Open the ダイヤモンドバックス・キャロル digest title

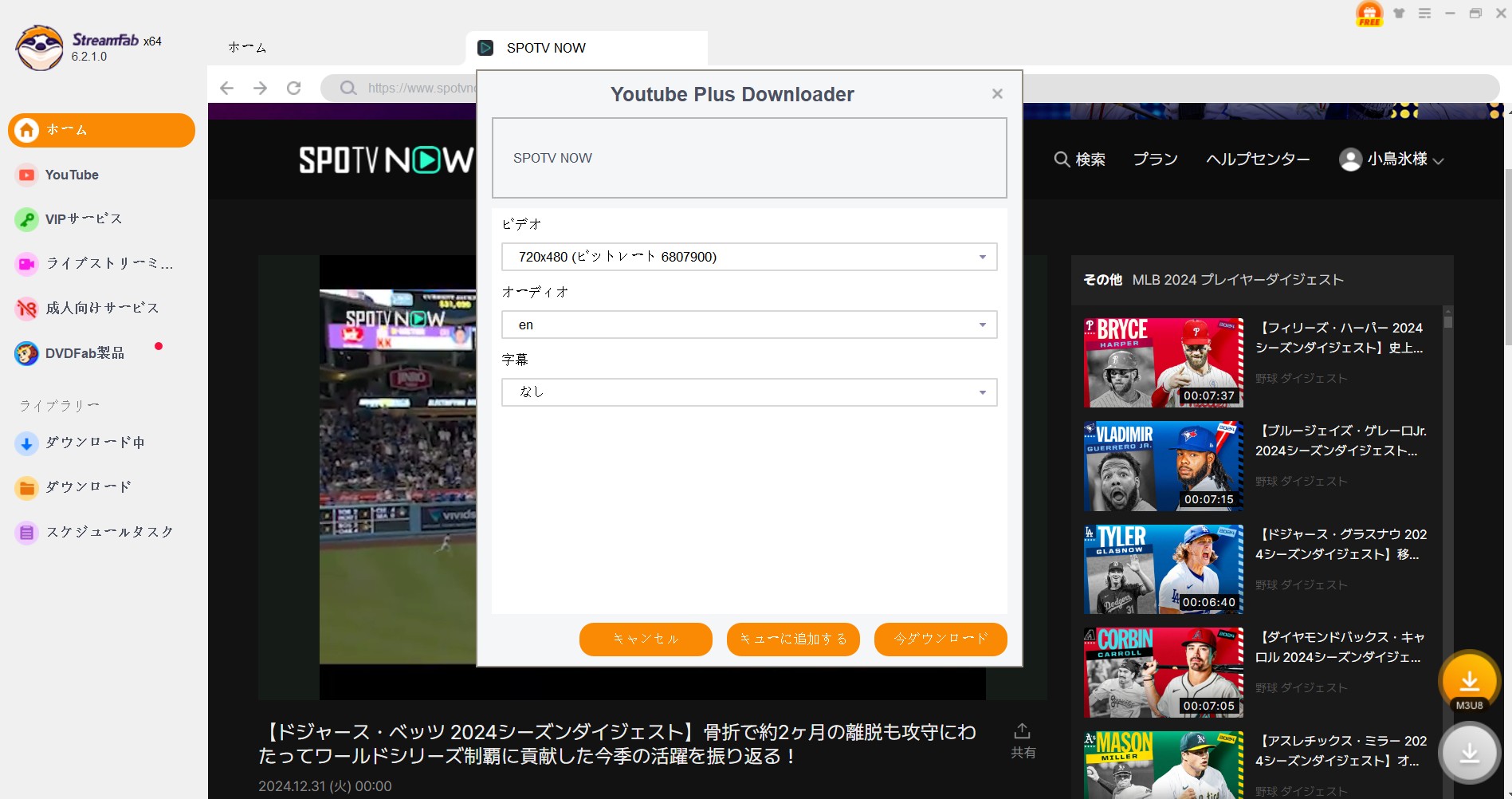[x=1341, y=647]
